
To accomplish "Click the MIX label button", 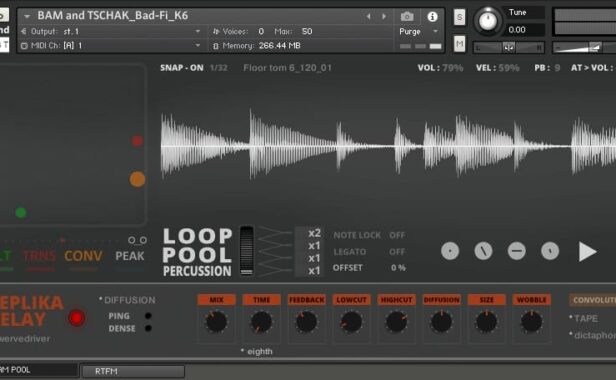I will coord(216,300).
